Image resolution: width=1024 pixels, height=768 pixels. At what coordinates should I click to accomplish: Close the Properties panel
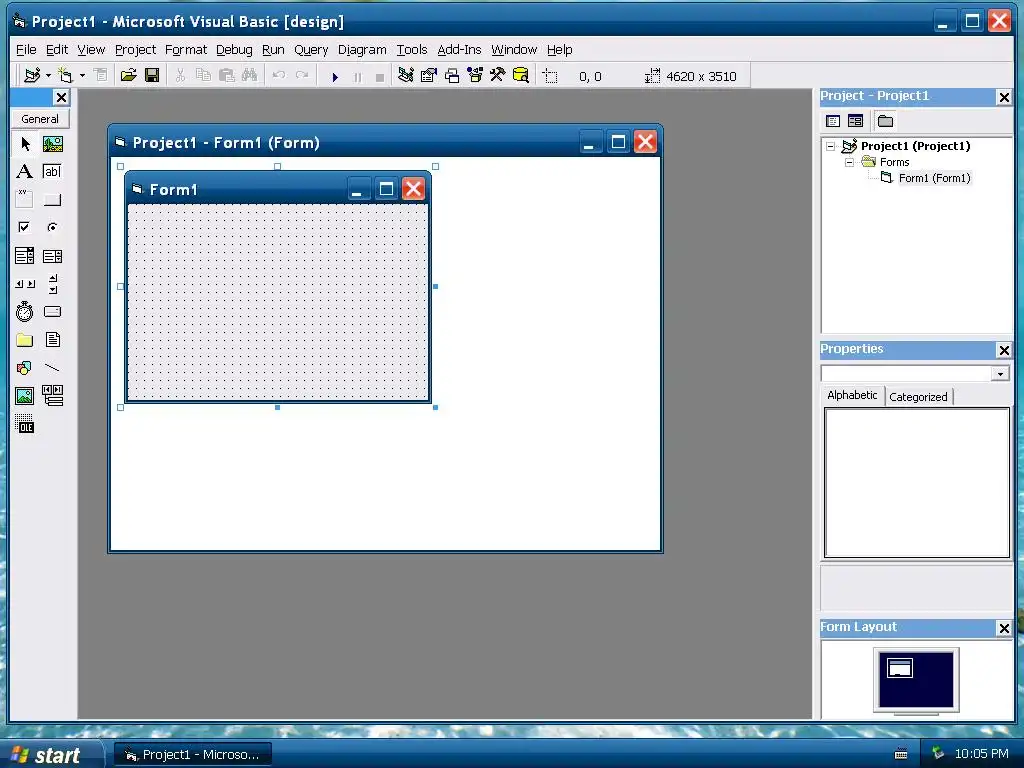(1004, 350)
